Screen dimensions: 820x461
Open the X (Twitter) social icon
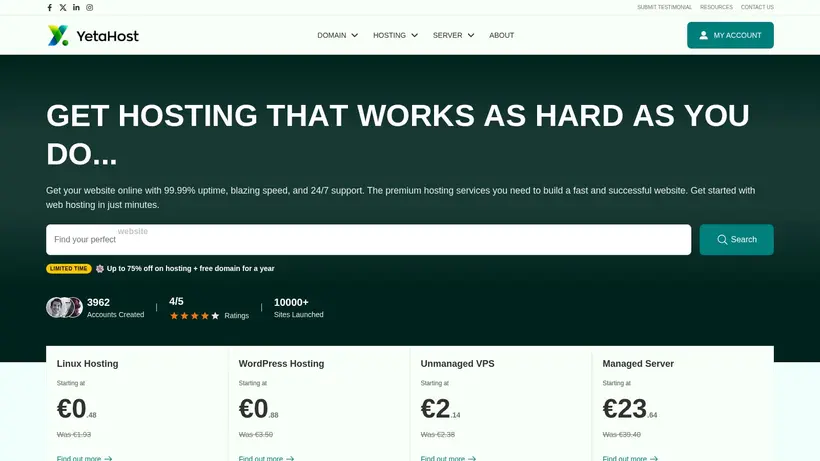point(63,7)
